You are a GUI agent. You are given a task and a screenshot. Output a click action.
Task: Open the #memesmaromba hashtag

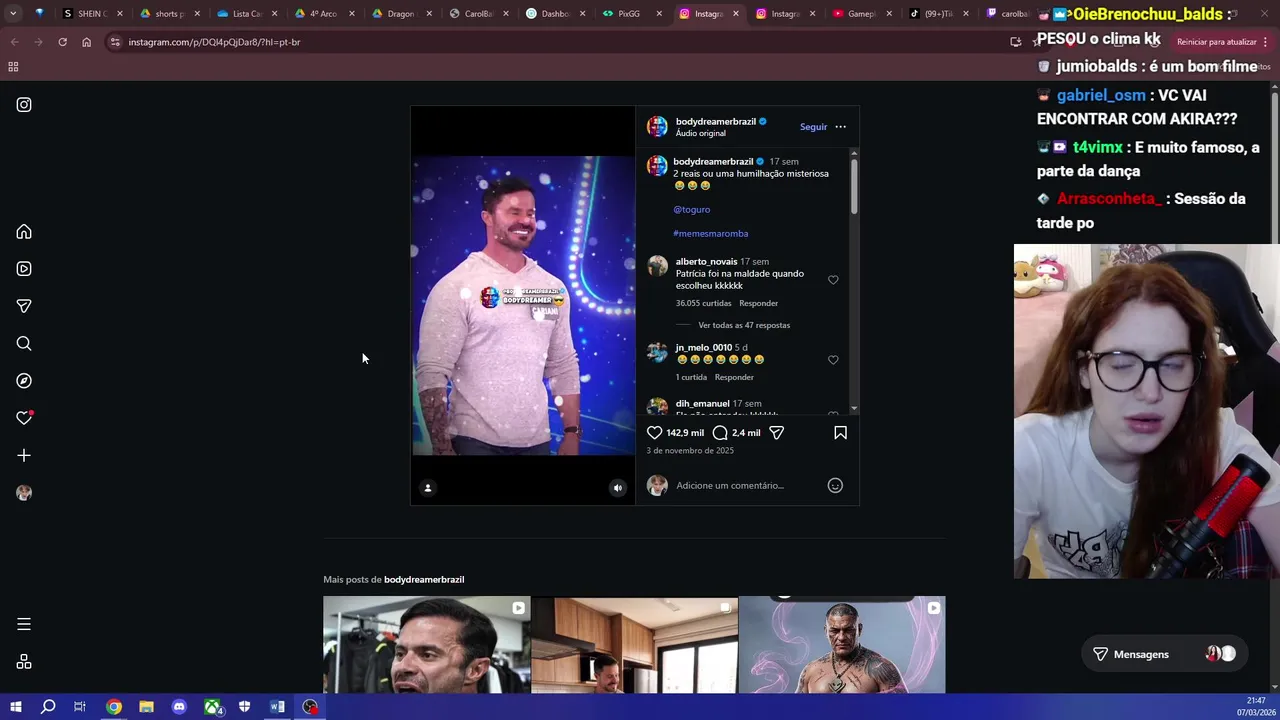[710, 234]
